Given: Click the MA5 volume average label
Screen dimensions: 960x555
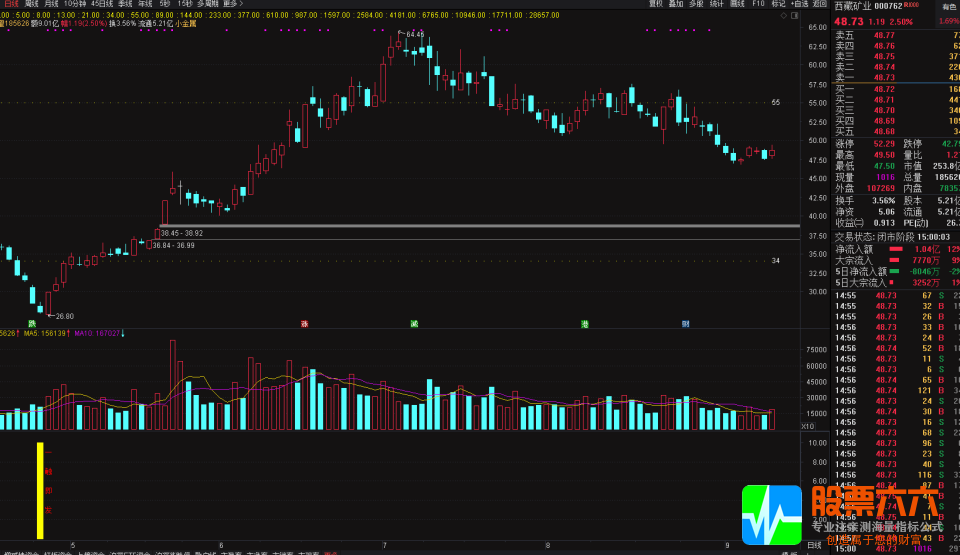Looking at the screenshot, I should (47, 333).
